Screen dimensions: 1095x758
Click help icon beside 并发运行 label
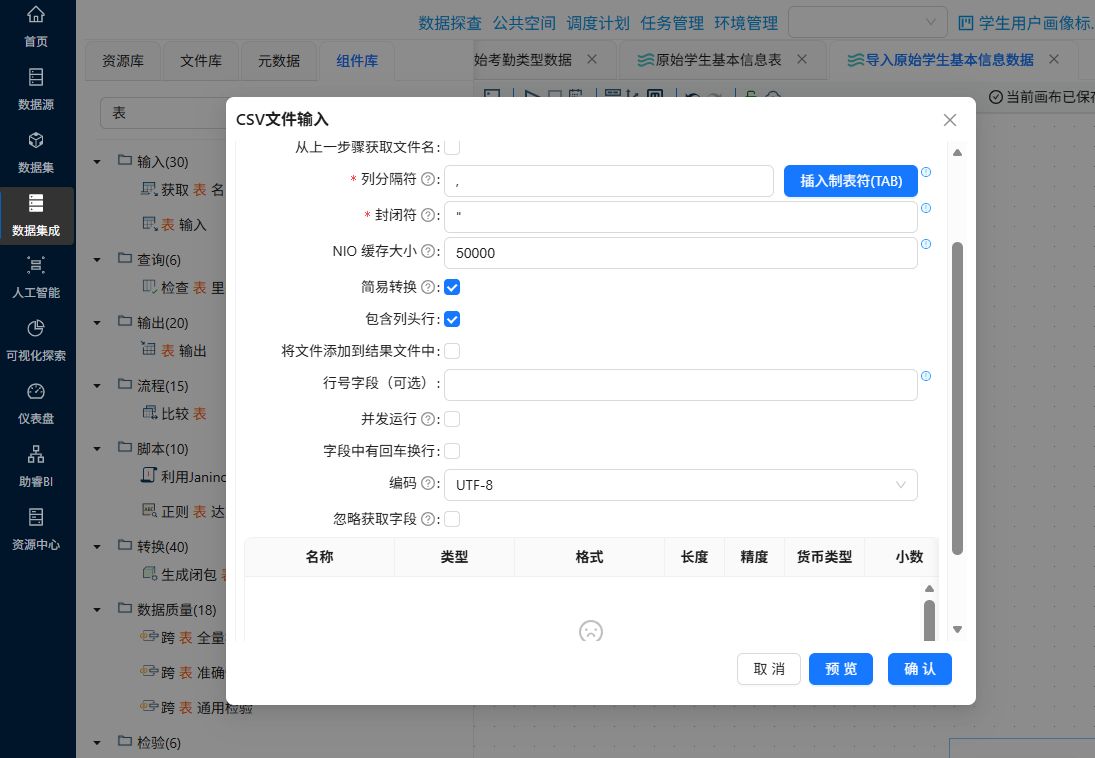click(427, 419)
